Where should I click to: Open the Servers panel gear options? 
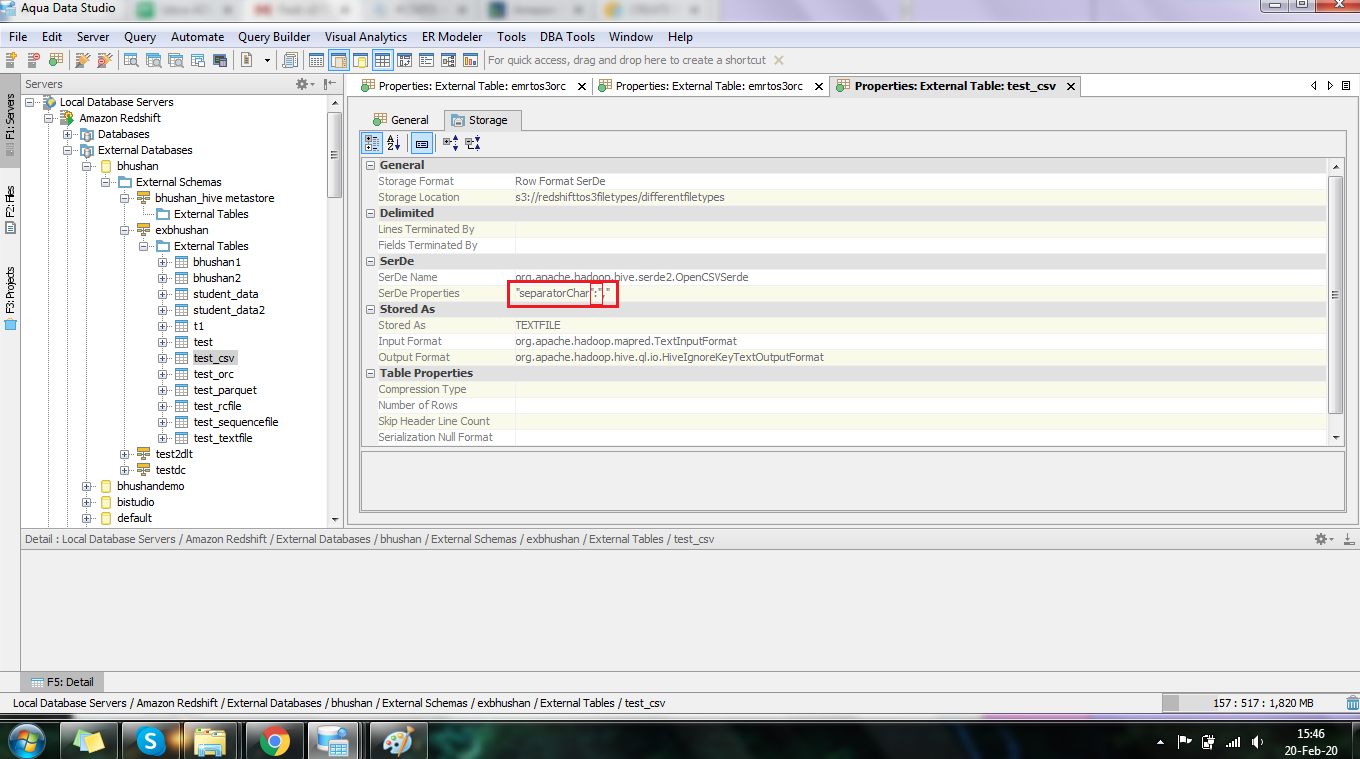304,84
